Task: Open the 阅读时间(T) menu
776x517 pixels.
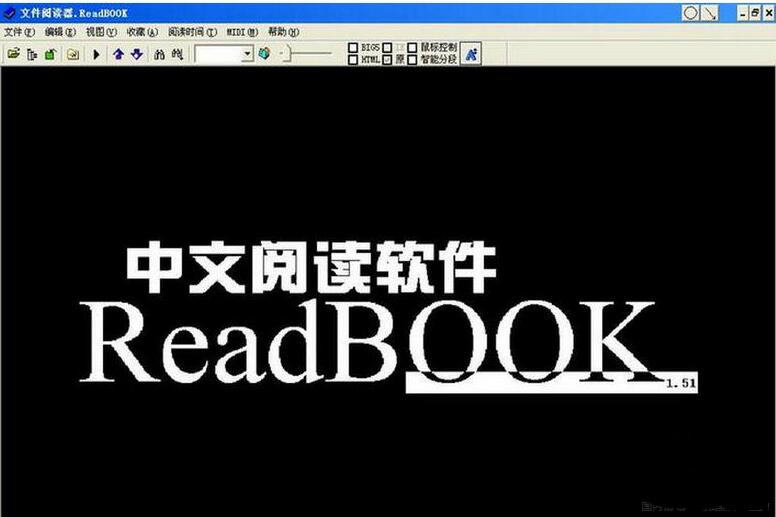Action: pyautogui.click(x=193, y=32)
